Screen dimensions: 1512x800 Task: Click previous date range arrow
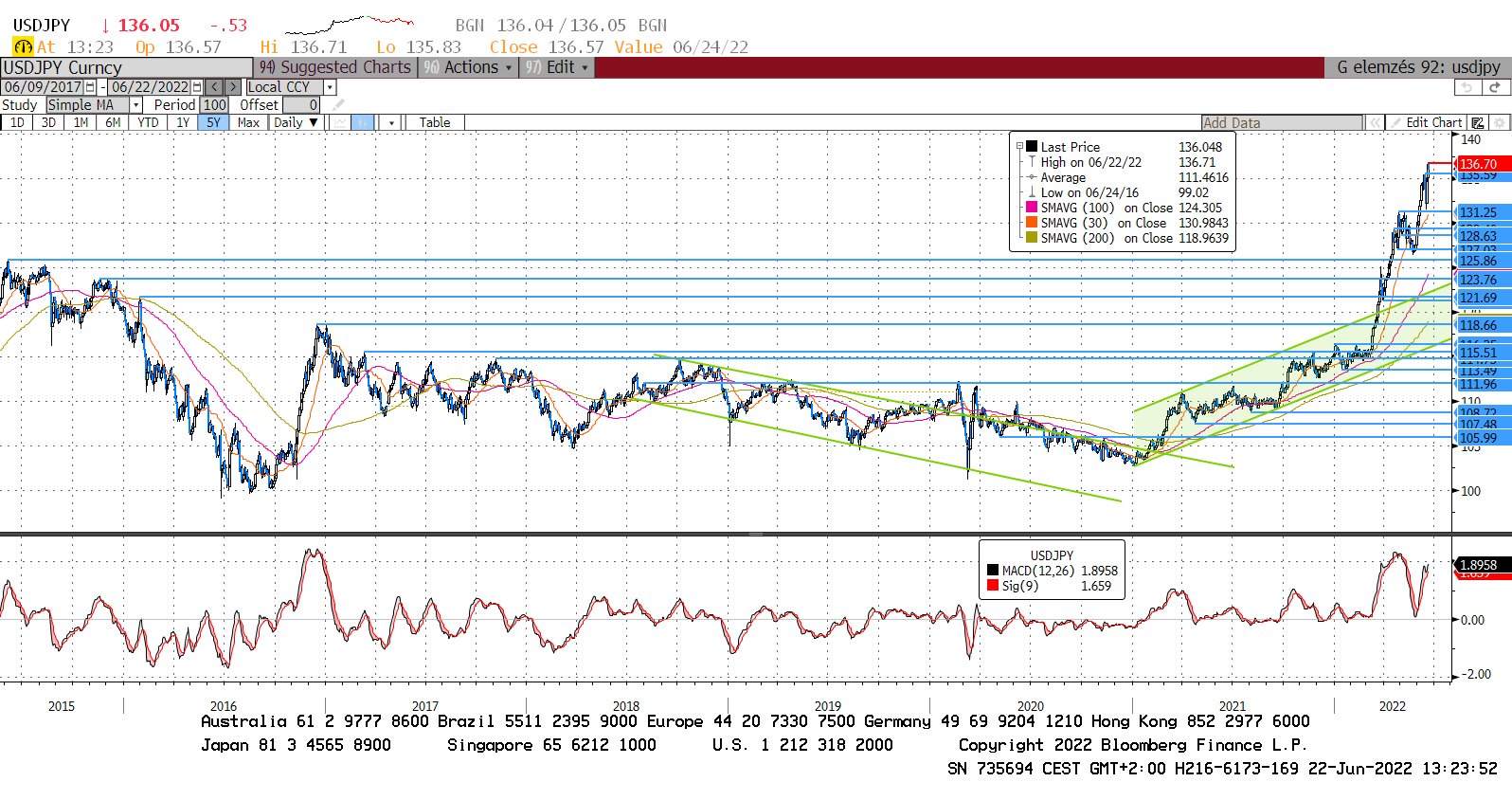[214, 86]
